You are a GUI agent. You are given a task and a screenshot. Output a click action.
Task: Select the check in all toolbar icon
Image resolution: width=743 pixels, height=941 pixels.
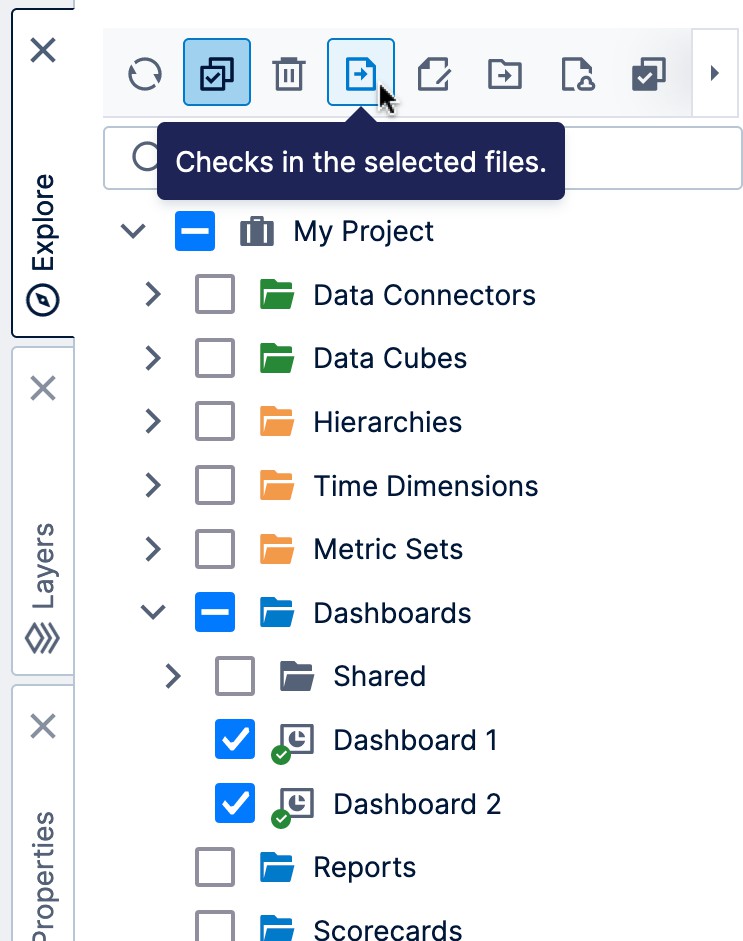649,72
